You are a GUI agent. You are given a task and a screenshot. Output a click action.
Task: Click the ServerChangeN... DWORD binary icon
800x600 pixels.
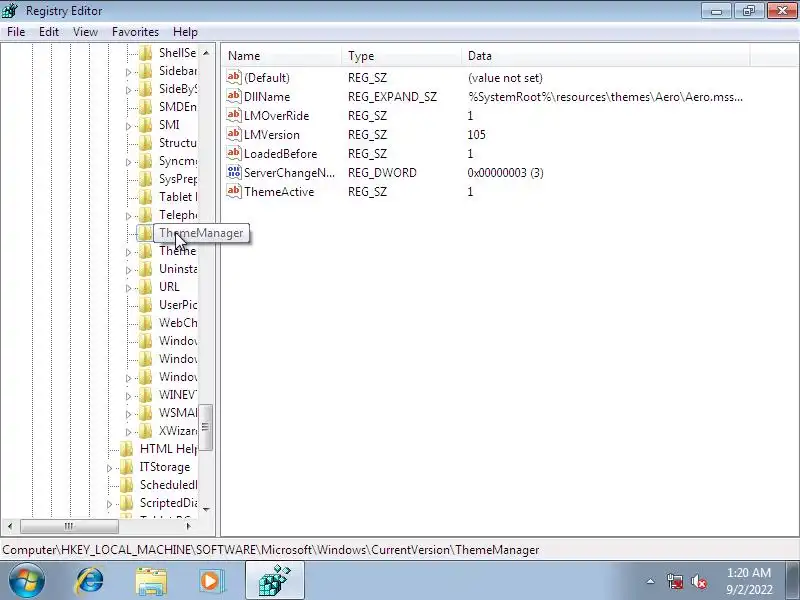[234, 172]
